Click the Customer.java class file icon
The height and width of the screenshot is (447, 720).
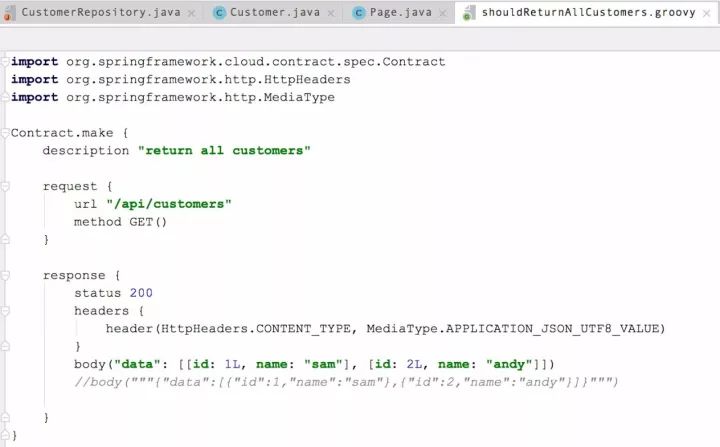(219, 13)
